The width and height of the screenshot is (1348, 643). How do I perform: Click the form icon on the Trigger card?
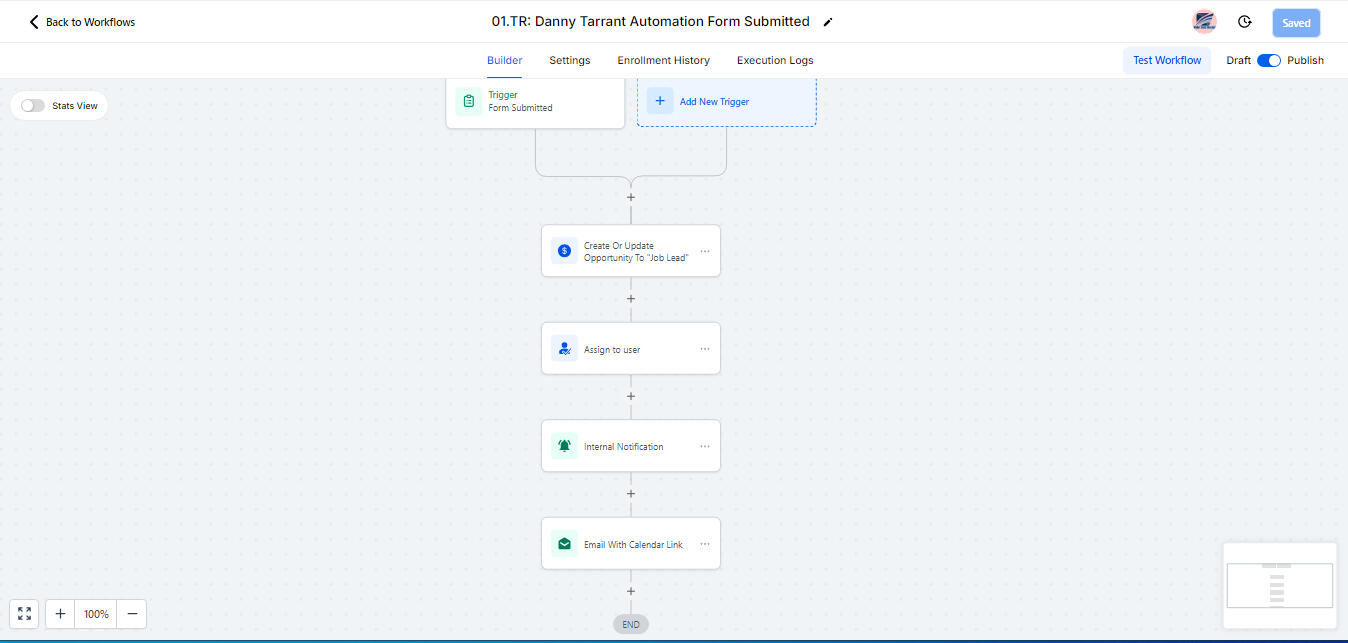(x=468, y=101)
